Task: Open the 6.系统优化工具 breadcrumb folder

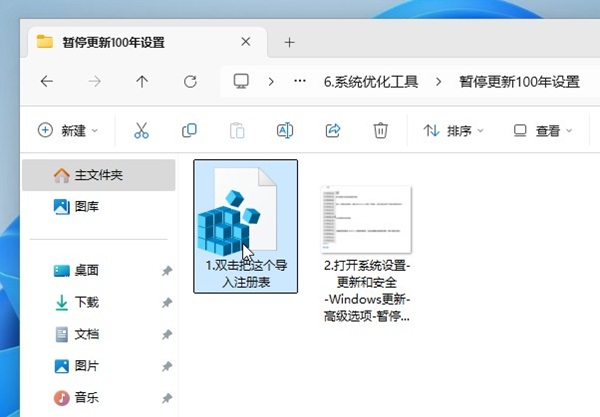Action: point(371,81)
